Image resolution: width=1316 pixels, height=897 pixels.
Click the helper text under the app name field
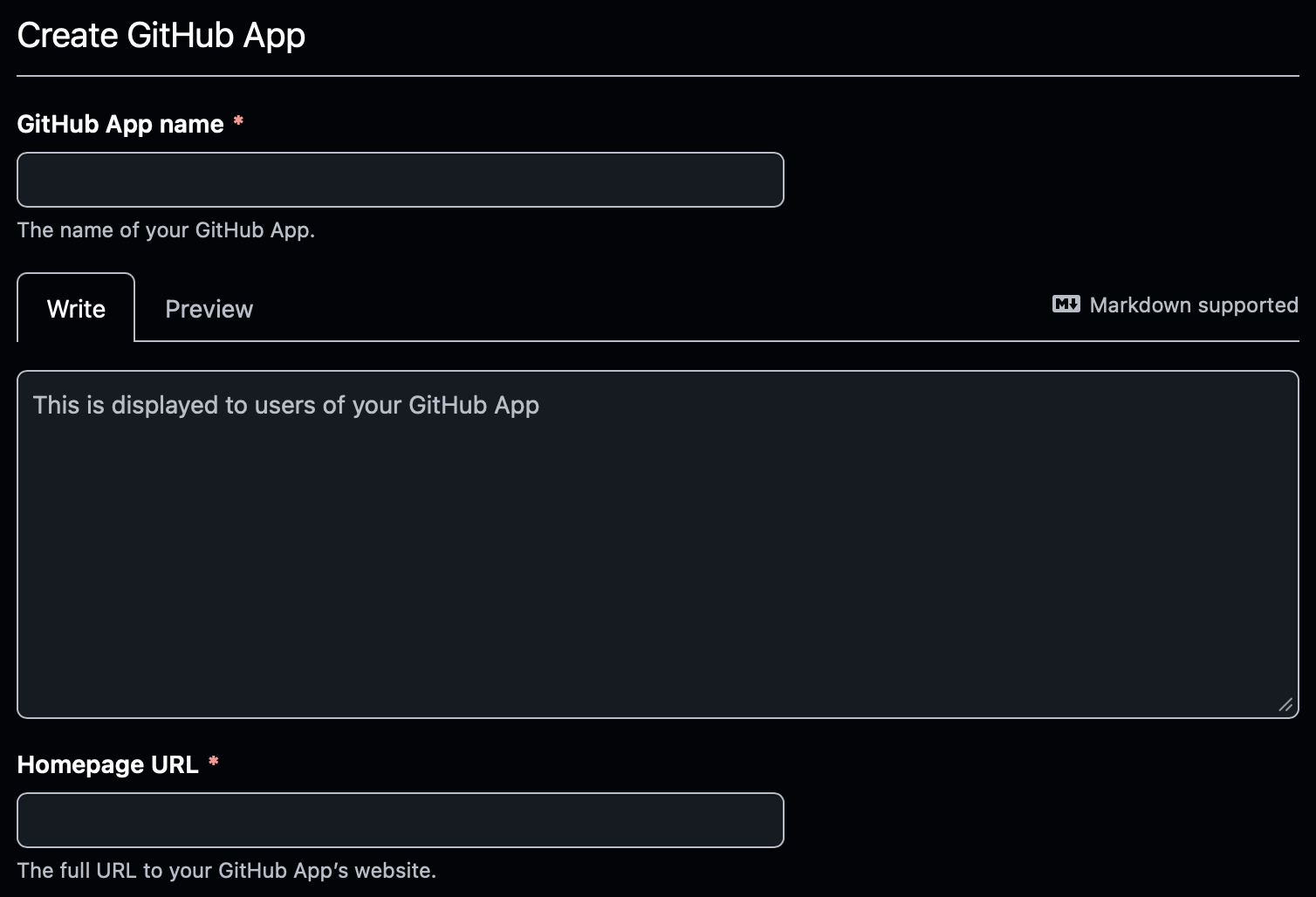pos(166,229)
